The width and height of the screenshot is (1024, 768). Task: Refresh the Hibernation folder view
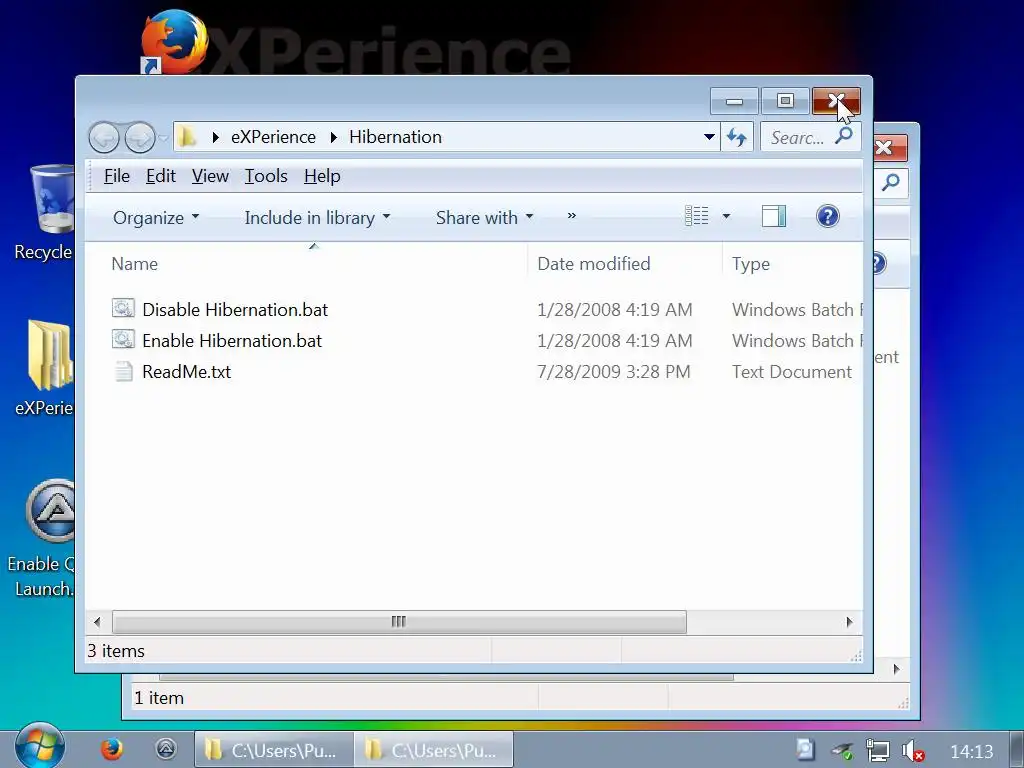(737, 137)
